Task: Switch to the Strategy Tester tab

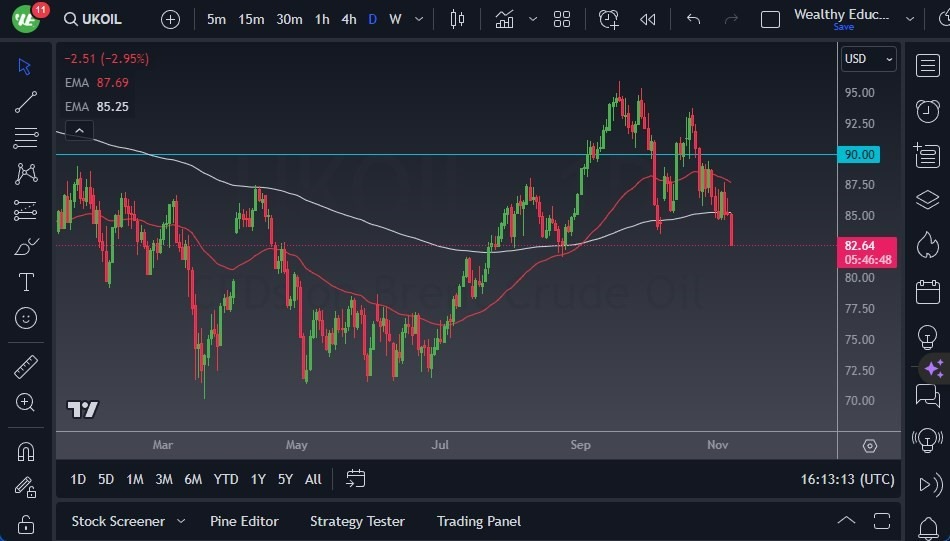Action: coord(357,521)
